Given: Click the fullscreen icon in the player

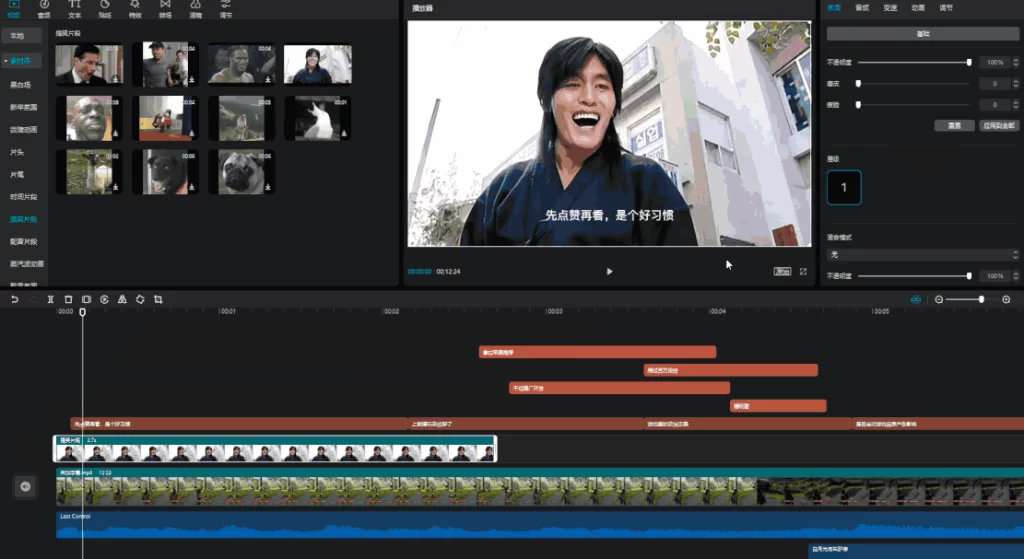Looking at the screenshot, I should 803,271.
